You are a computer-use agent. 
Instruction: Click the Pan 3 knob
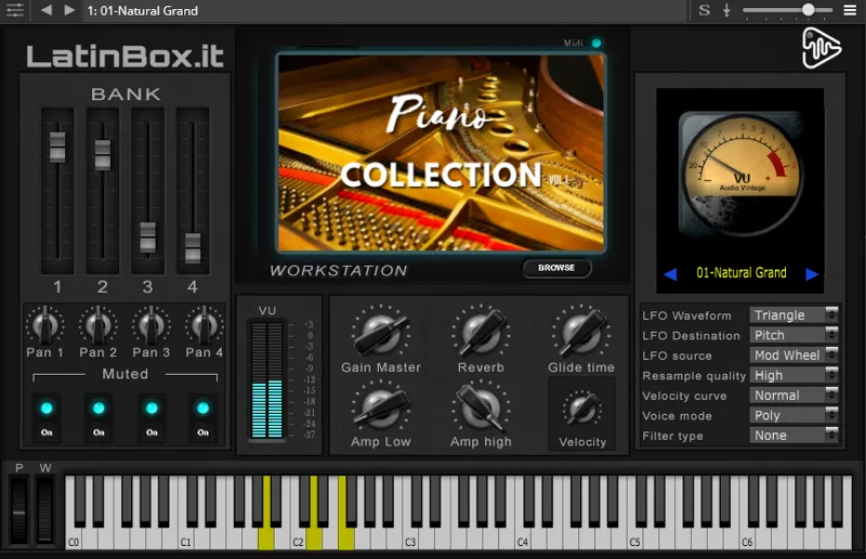tap(151, 325)
